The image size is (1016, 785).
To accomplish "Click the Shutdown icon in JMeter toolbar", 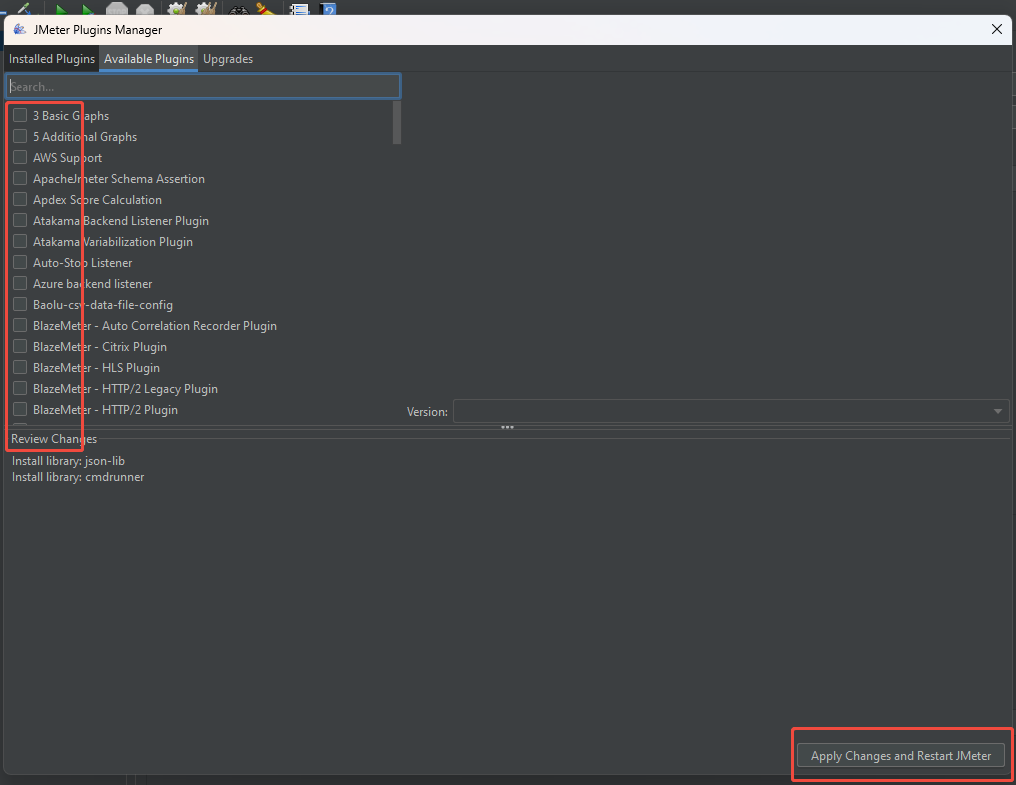I will pos(144,10).
